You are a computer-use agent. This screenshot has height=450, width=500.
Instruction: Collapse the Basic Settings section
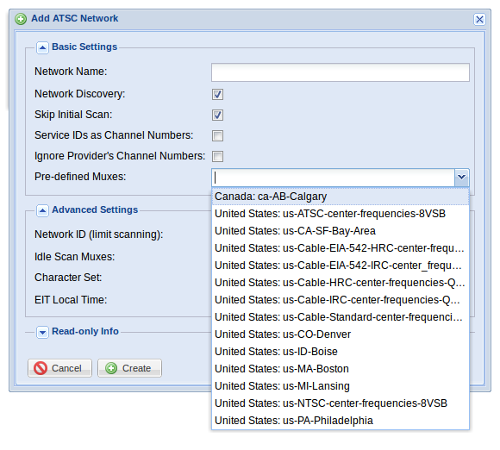(x=42, y=48)
